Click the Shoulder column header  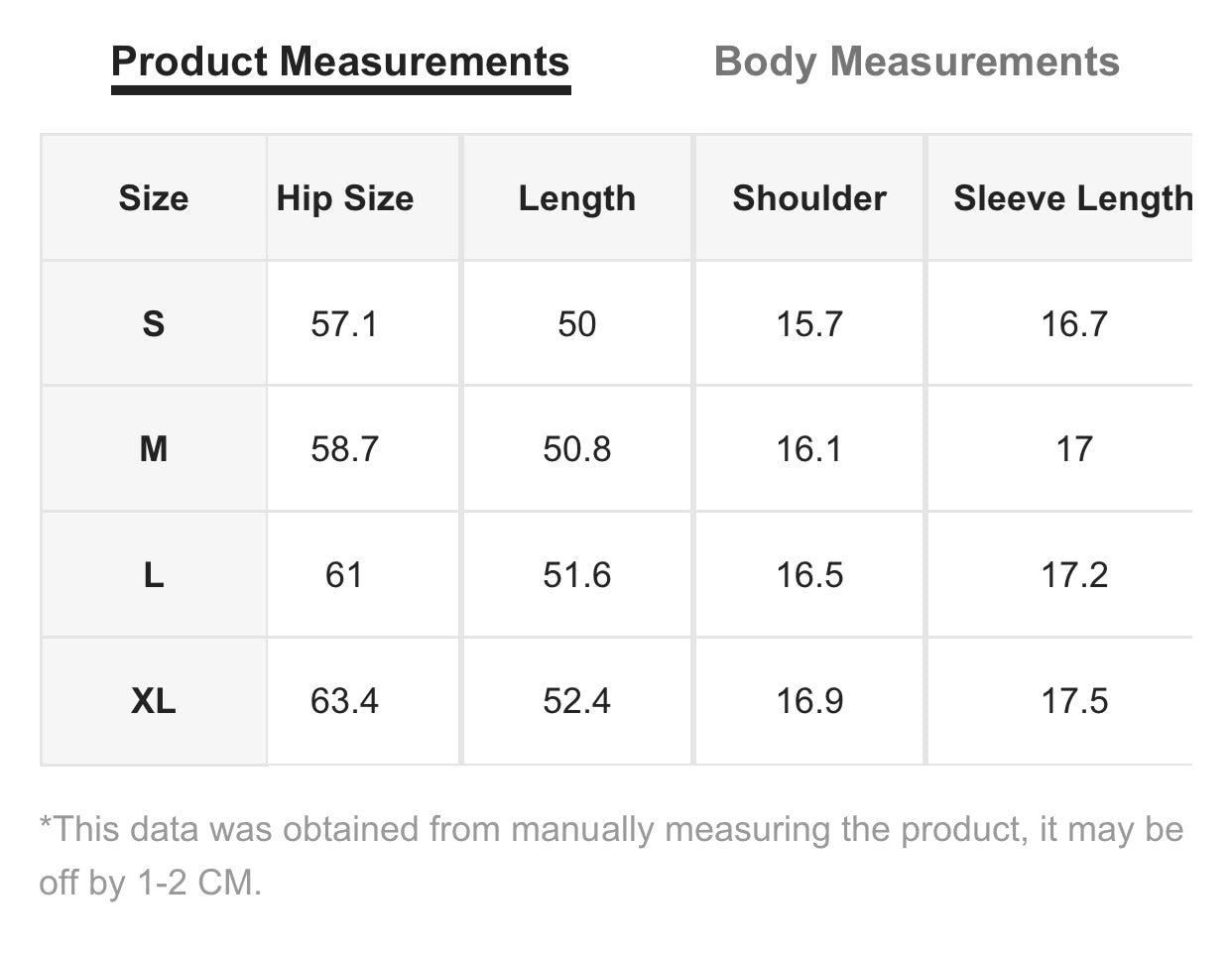point(809,198)
